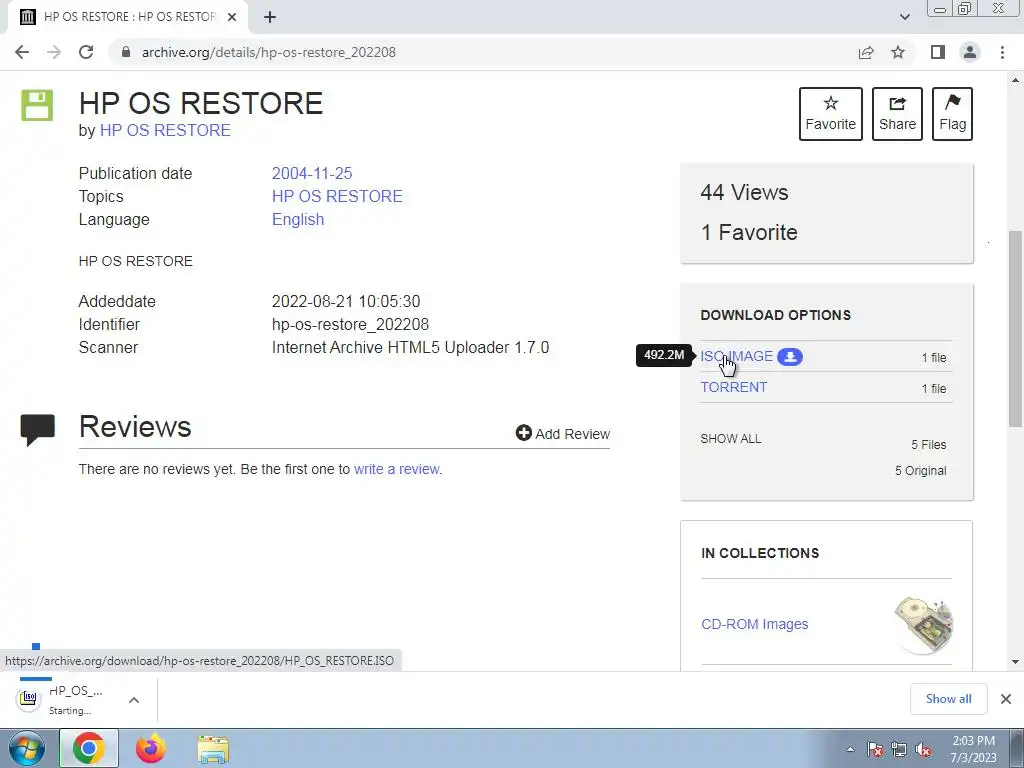Click the Action Center flag tray icon
Viewport: 1024px width, 768px height.
(x=875, y=749)
